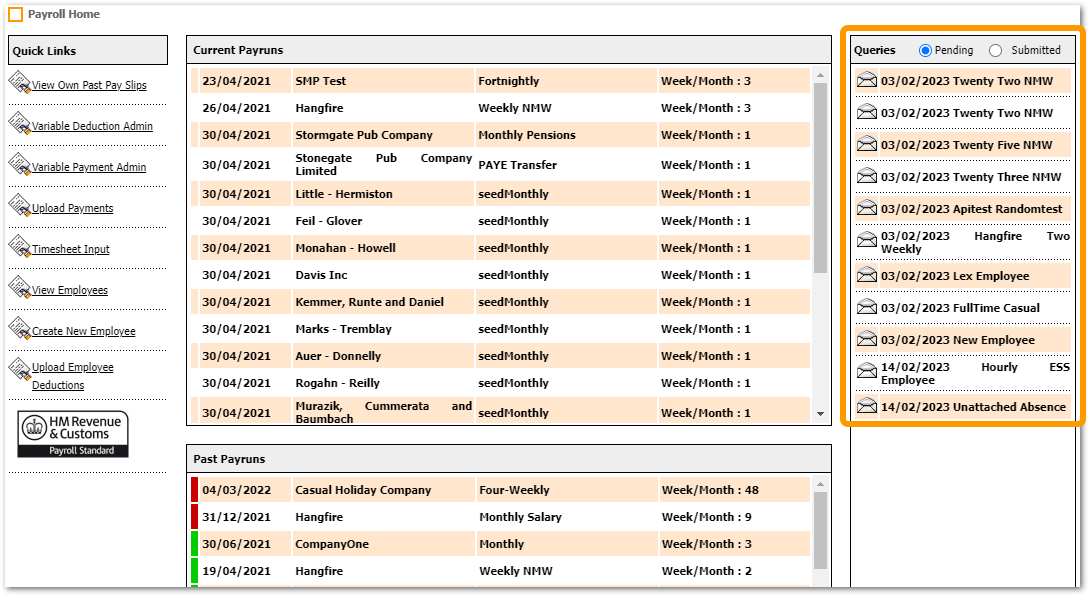Open the View Employees link

(69, 290)
